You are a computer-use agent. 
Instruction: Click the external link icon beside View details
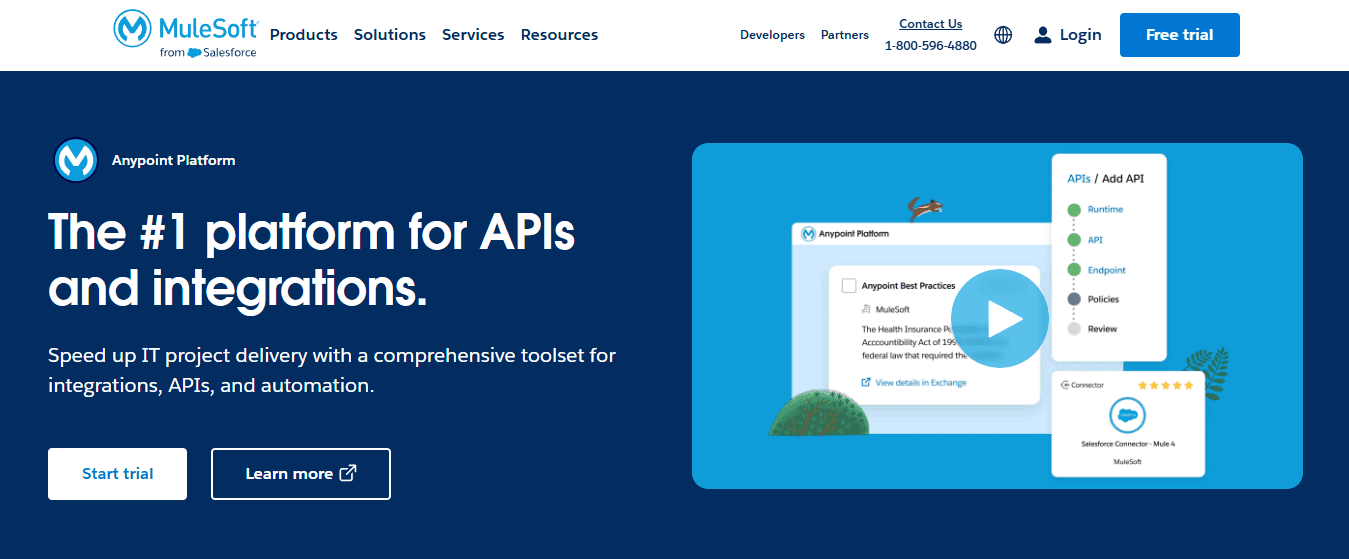coord(866,382)
